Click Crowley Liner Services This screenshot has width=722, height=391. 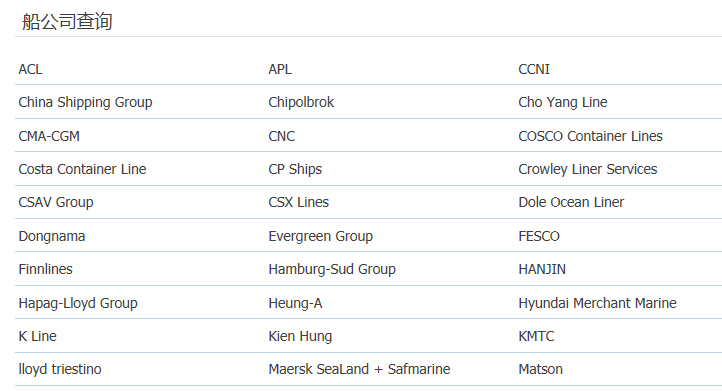[588, 169]
